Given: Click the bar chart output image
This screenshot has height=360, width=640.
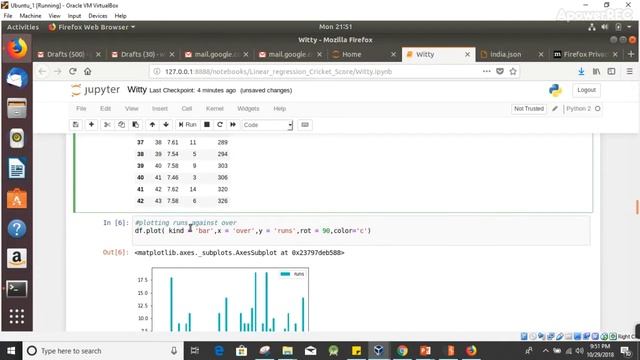Looking at the screenshot, I should pos(223,299).
